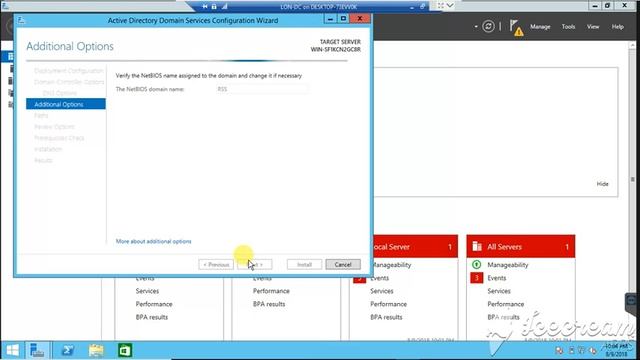Open Performance in the second role tile

tap(271, 291)
